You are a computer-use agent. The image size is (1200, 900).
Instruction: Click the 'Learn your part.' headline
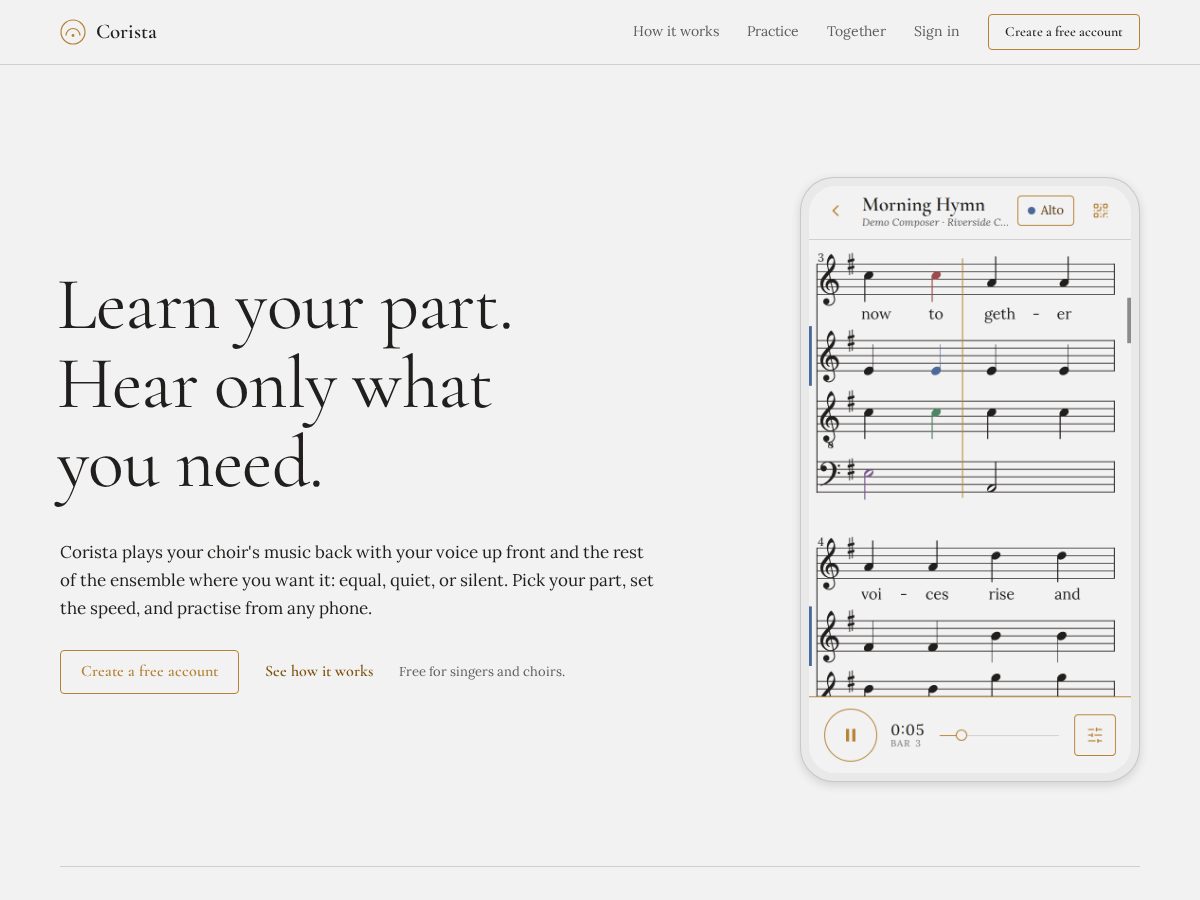click(286, 305)
